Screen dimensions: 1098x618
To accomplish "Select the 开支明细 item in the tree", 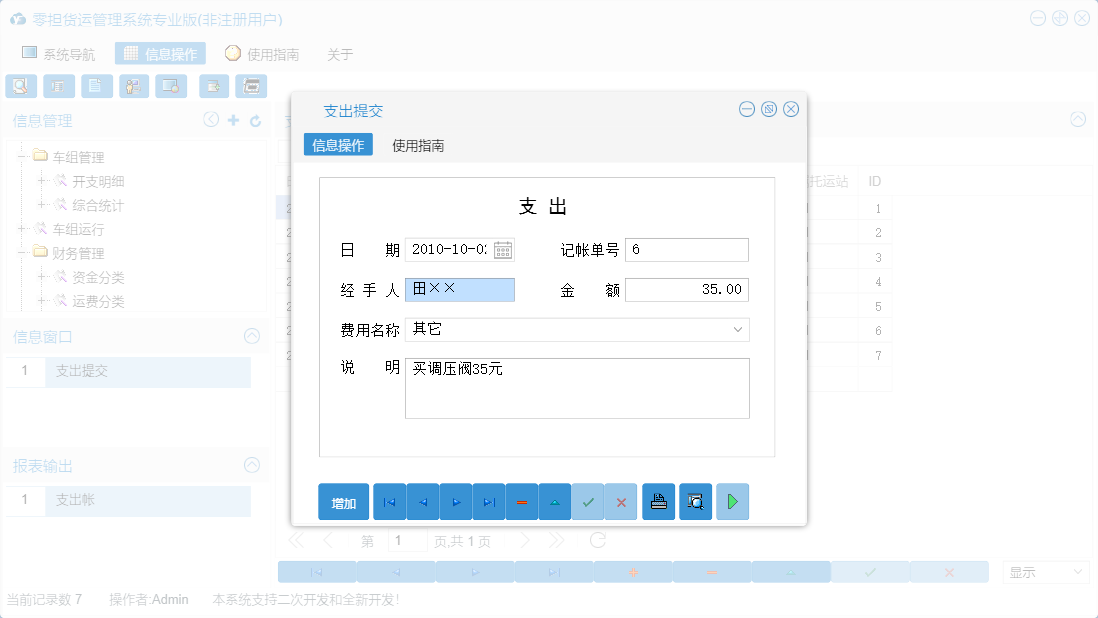I will (100, 181).
